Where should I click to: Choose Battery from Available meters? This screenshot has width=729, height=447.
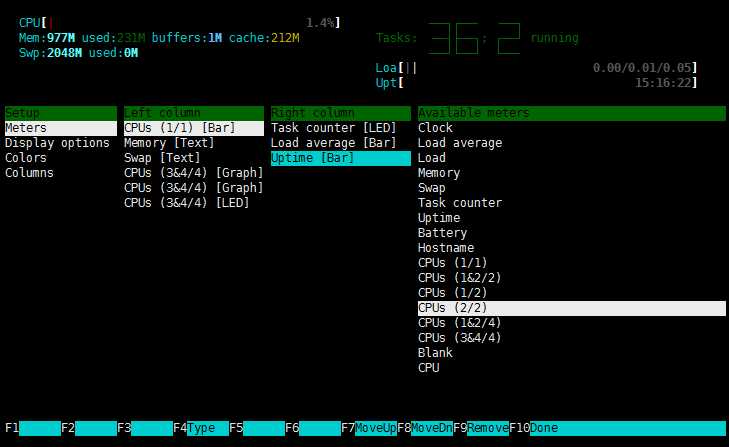click(x=442, y=233)
